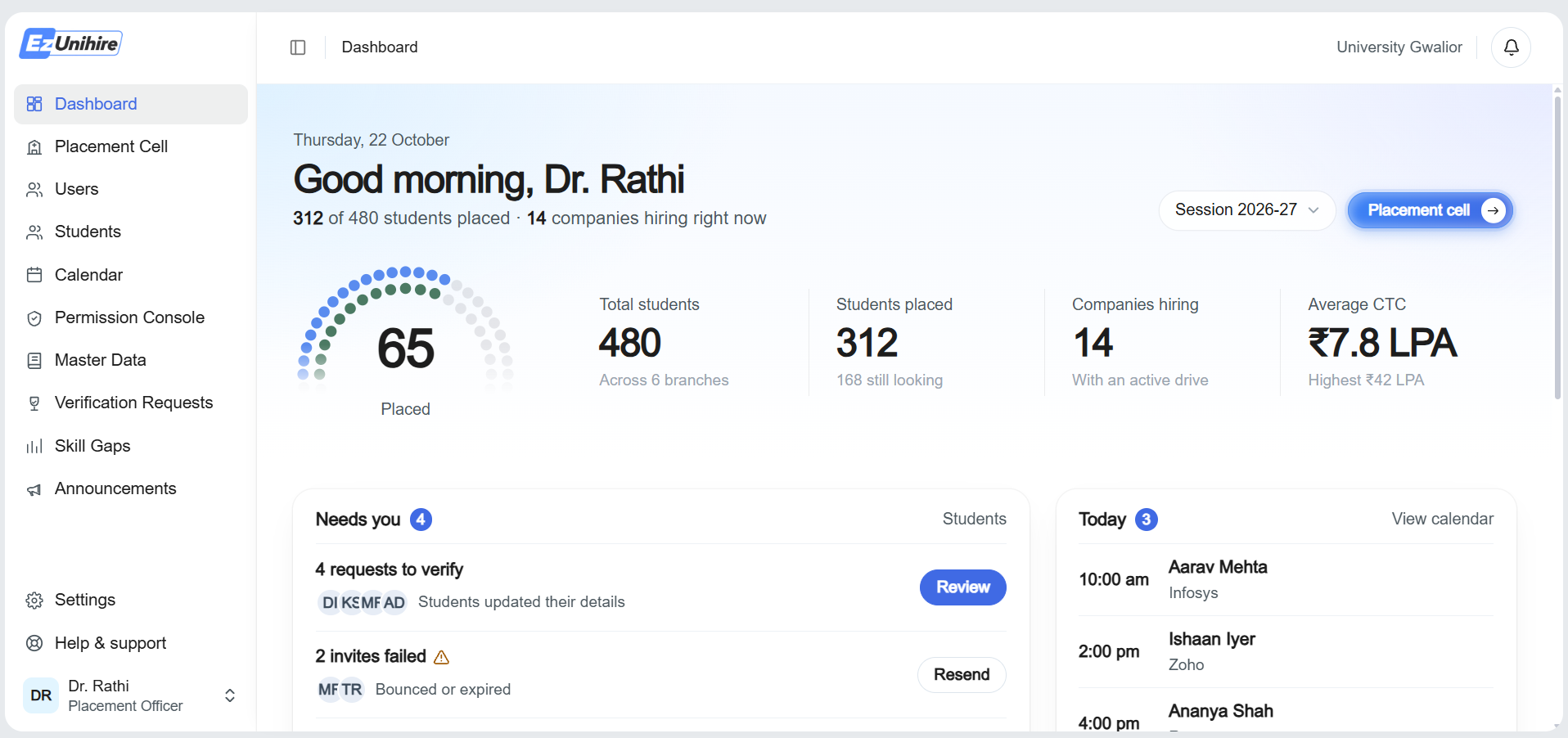Open notifications bell
Viewport: 1568px width, 738px height.
[x=1511, y=47]
